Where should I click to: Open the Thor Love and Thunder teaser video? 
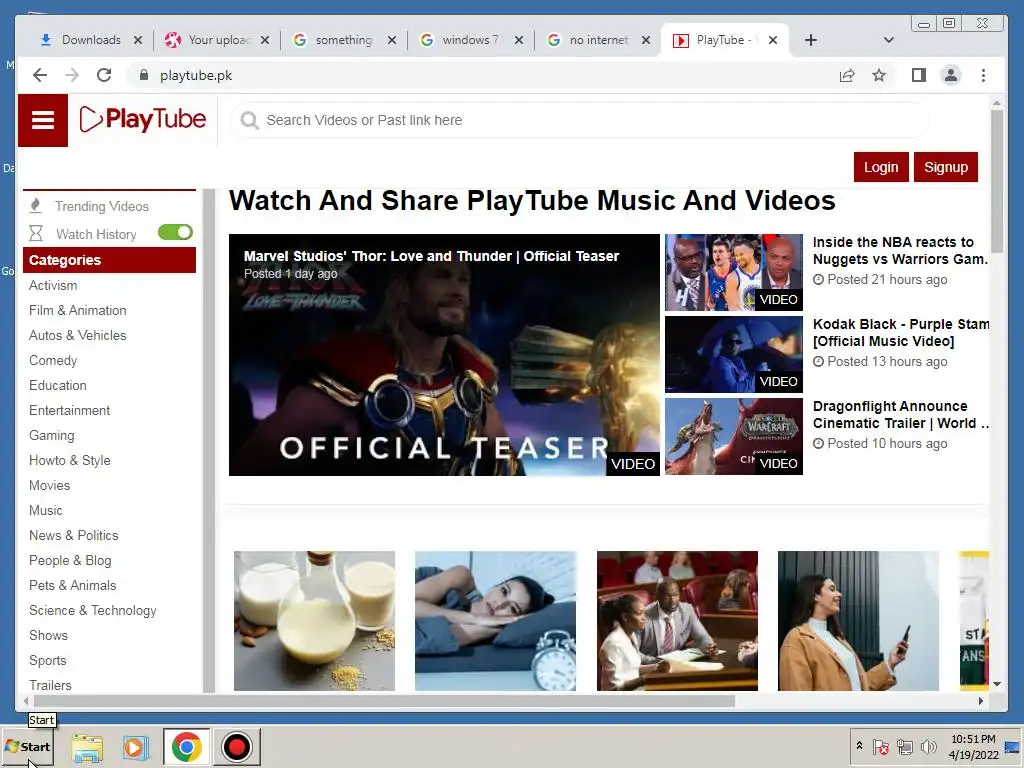coord(444,355)
